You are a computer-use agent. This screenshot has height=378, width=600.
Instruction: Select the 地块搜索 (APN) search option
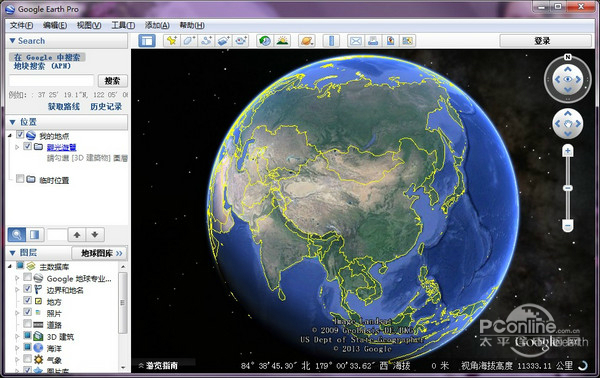point(42,66)
